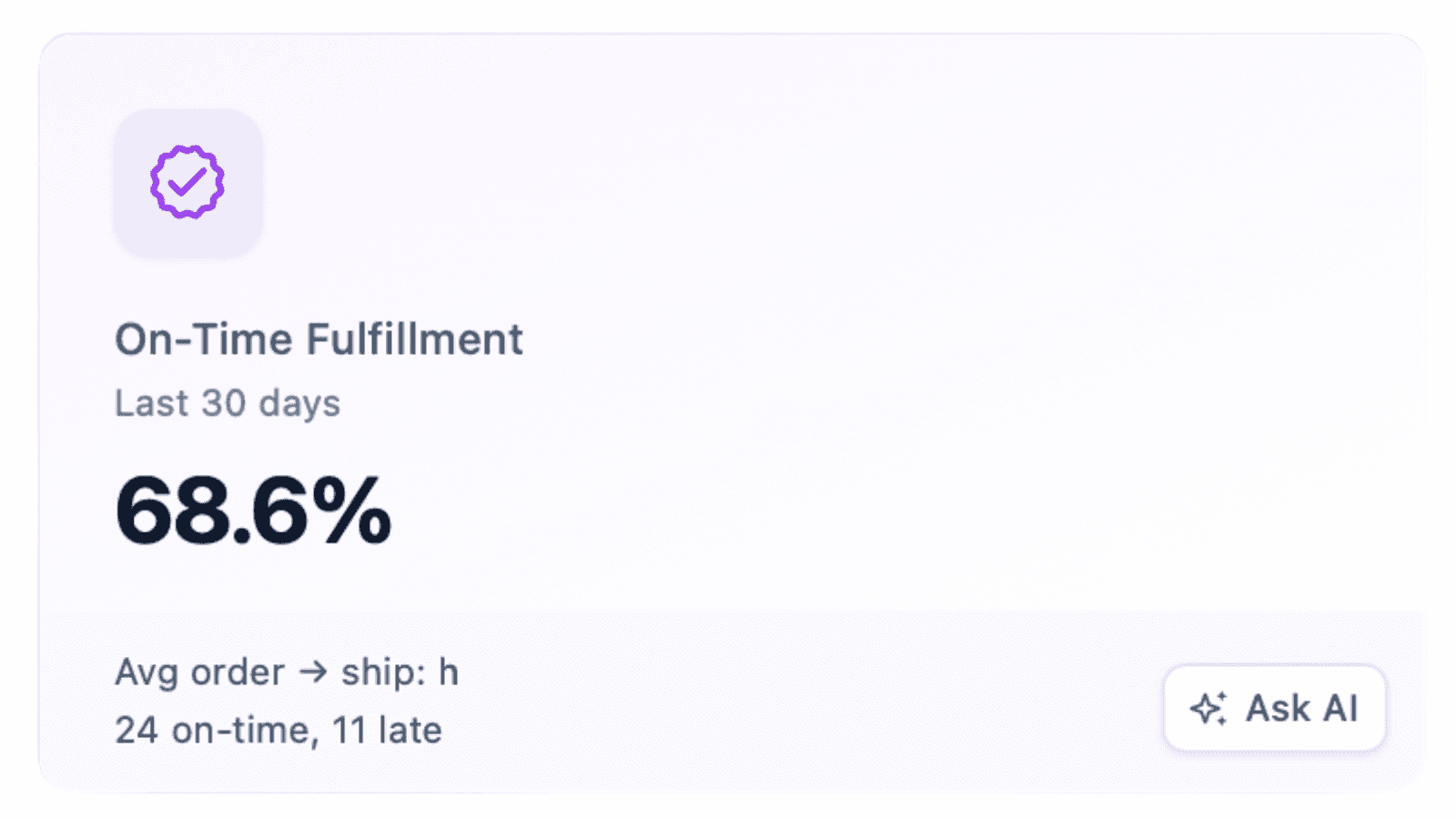
Task: Click the percent sign of the metric
Action: (353, 511)
